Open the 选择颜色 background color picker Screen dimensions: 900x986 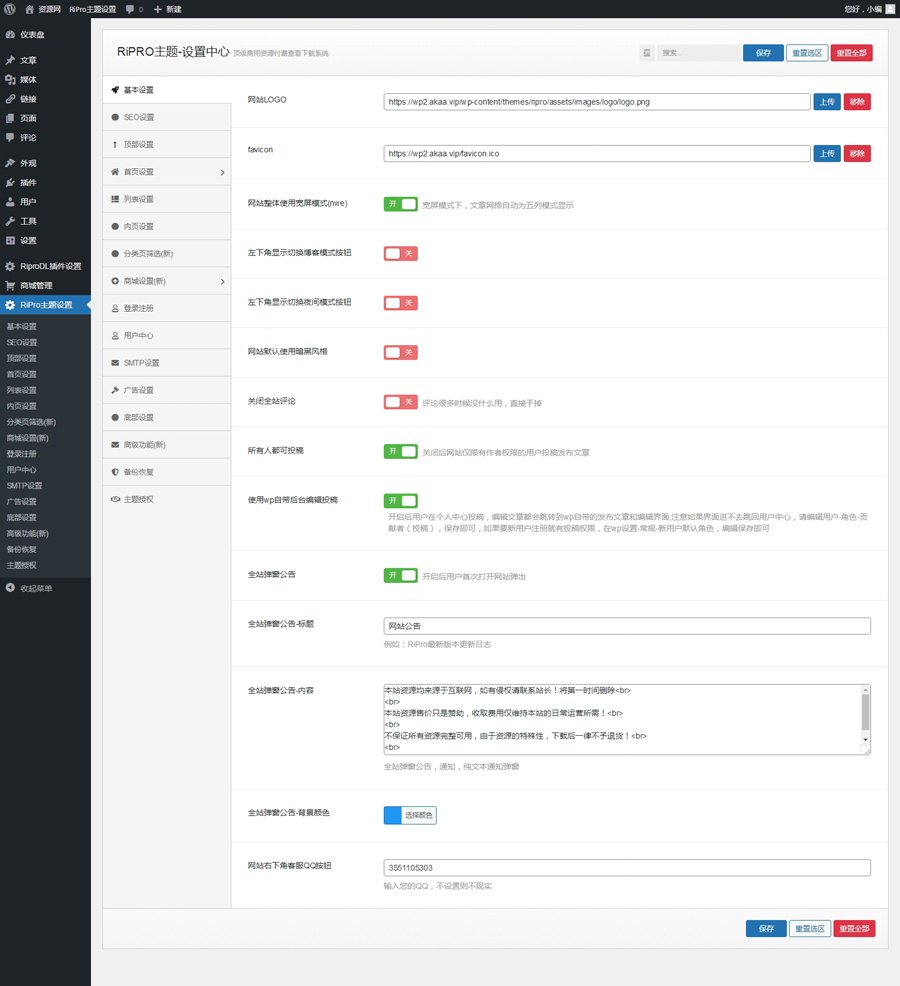[x=410, y=815]
